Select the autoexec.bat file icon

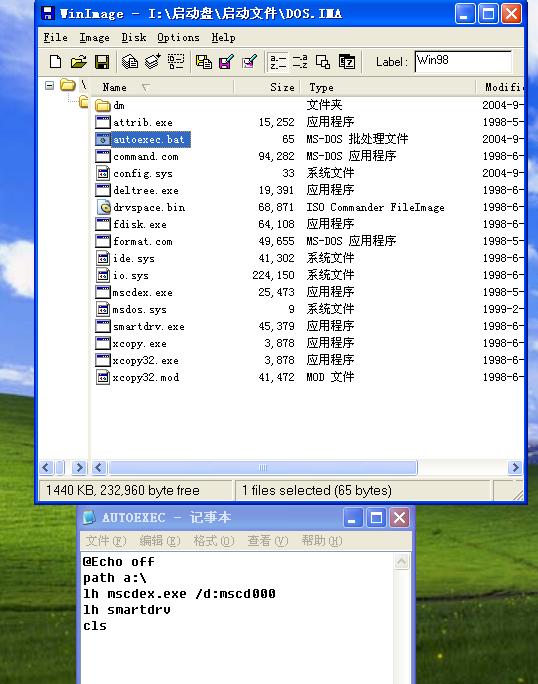(x=103, y=139)
